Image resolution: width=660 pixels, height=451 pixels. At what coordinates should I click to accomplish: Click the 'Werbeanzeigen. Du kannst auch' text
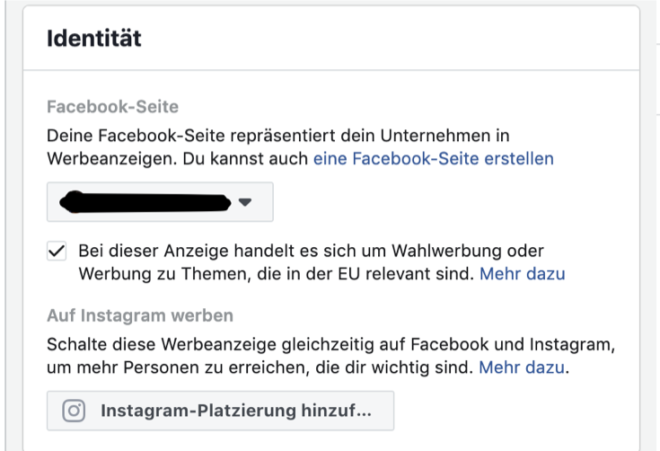[177, 159]
